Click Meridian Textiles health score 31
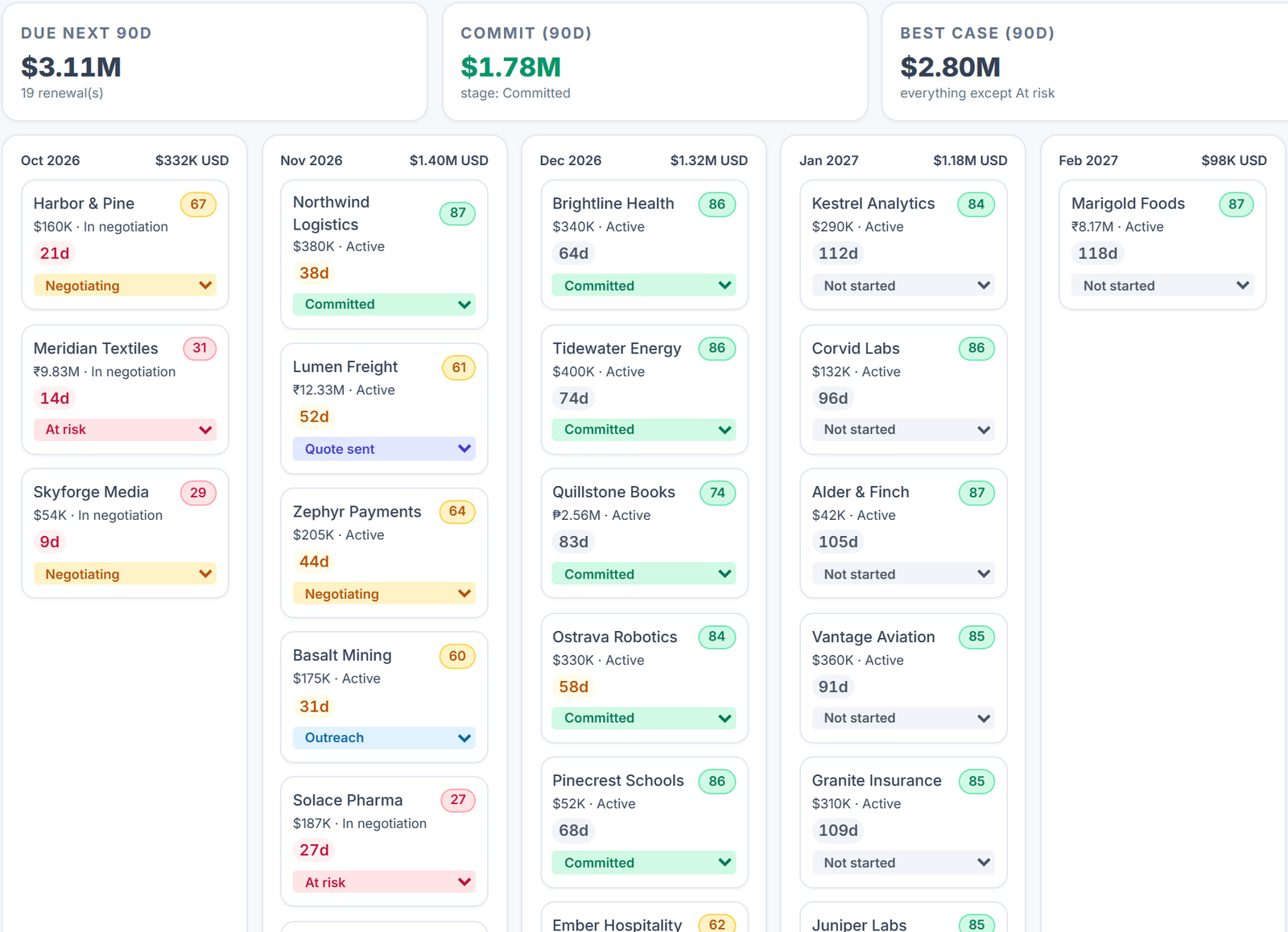The height and width of the screenshot is (932, 1288). point(200,348)
